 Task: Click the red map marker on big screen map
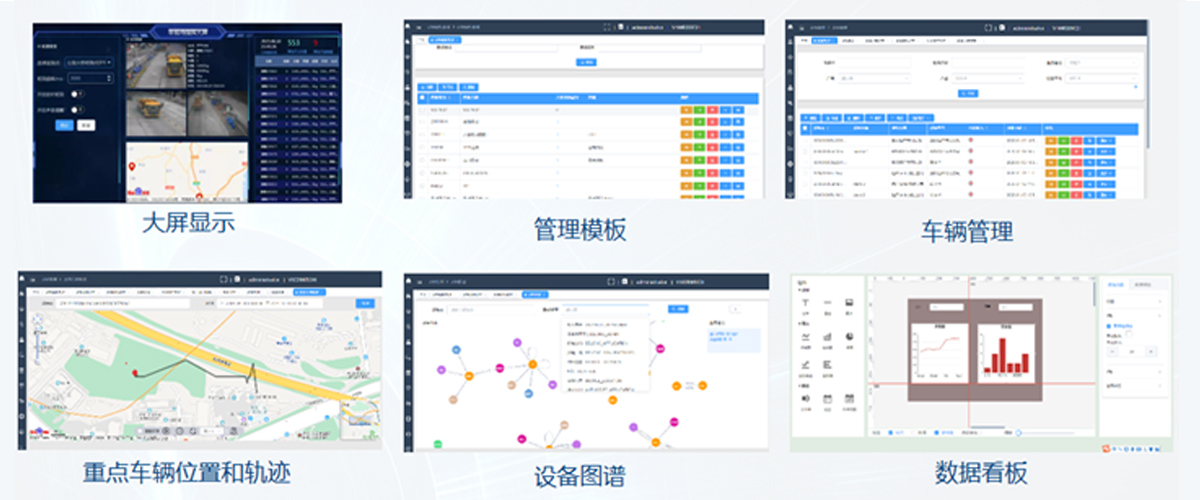coord(131,168)
